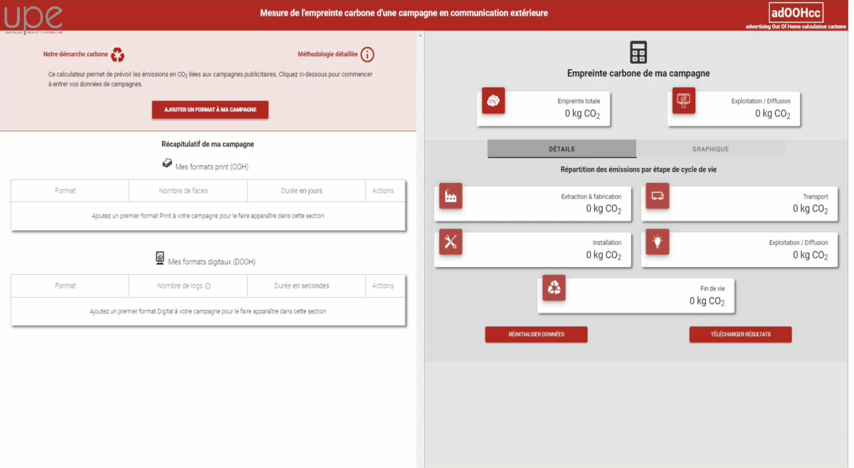The image size is (854, 468).
Task: Click the Installation tools icon
Action: pos(451,242)
